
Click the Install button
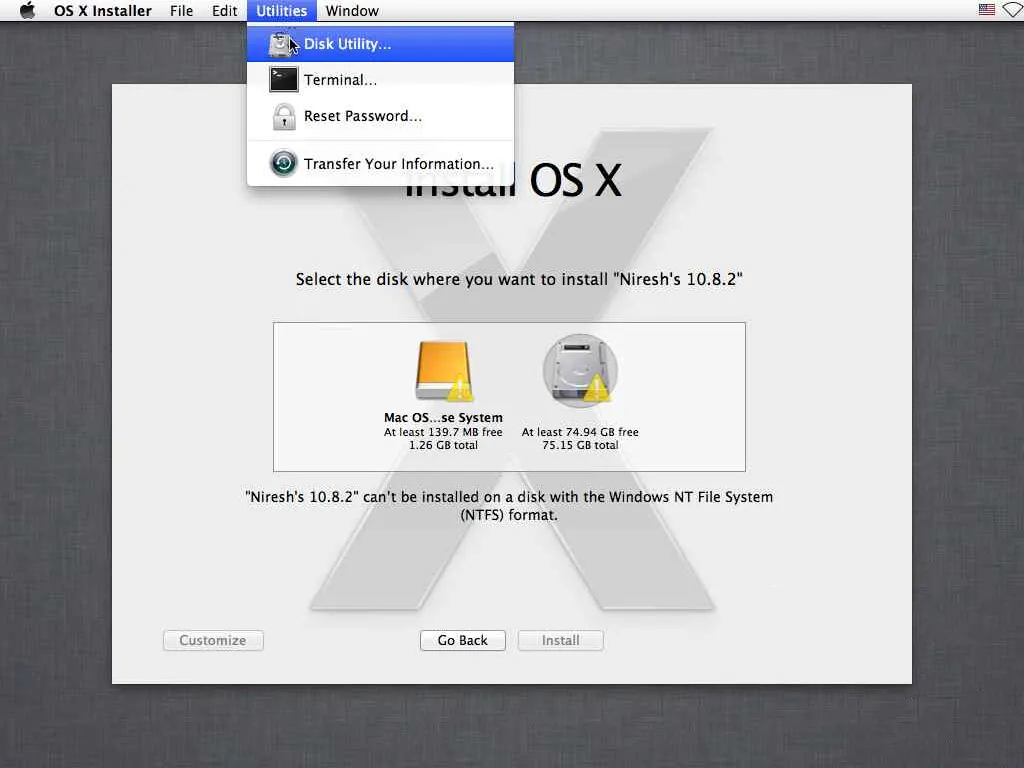(x=560, y=640)
